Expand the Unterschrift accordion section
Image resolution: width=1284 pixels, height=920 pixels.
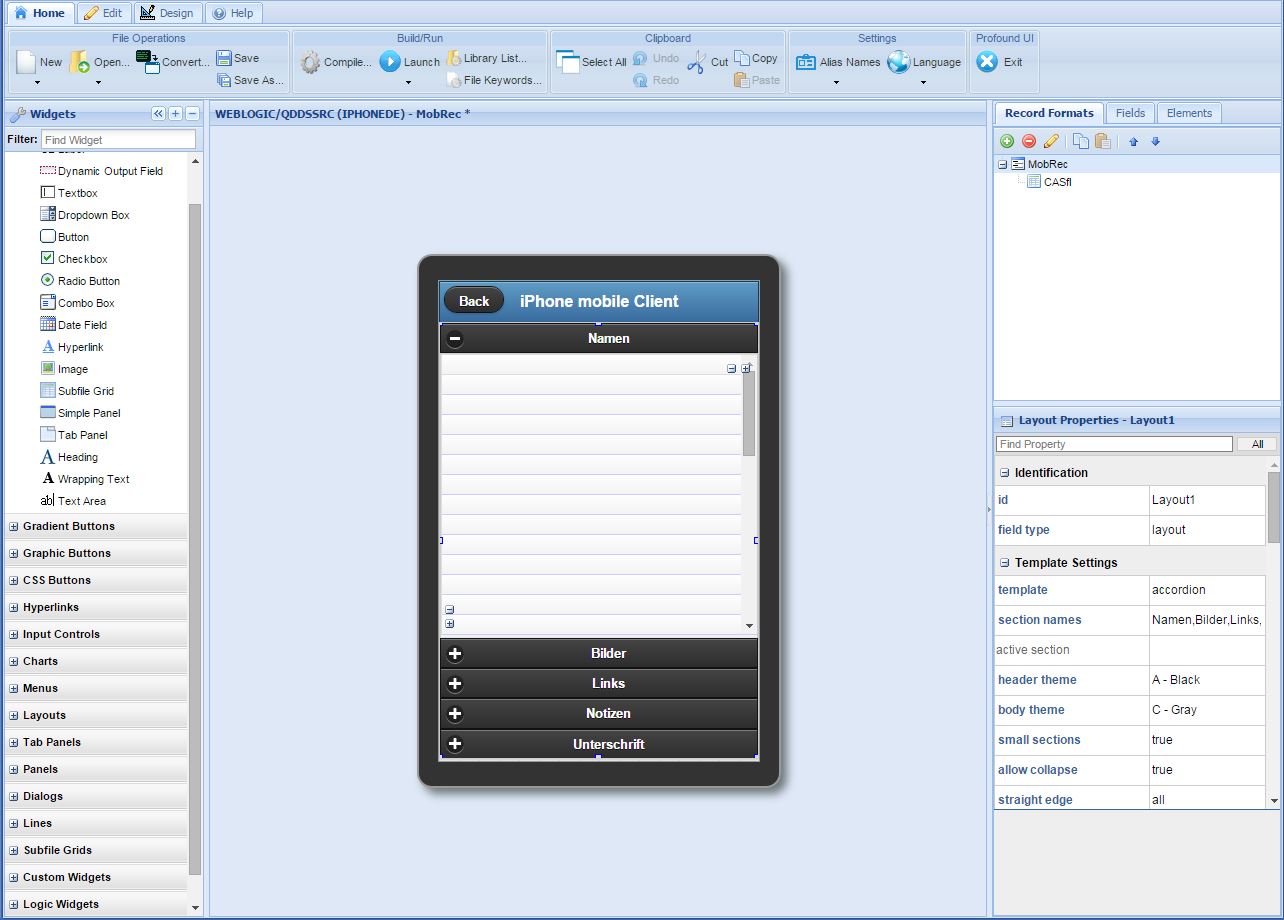click(x=455, y=744)
